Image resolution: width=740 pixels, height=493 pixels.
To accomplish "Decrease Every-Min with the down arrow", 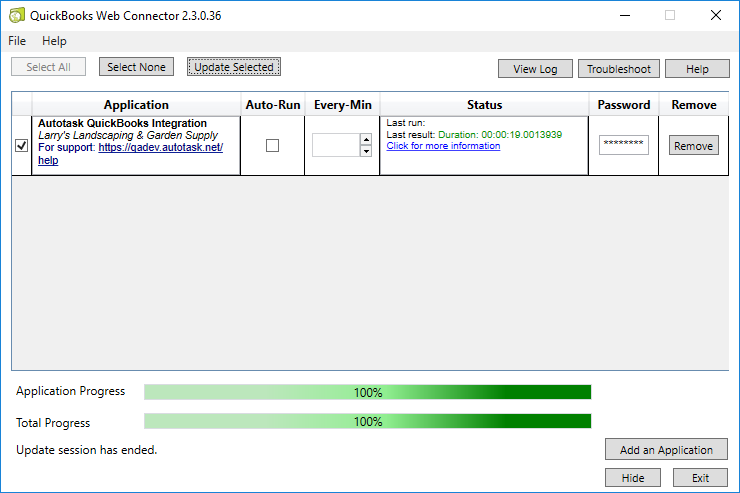I will tap(366, 151).
